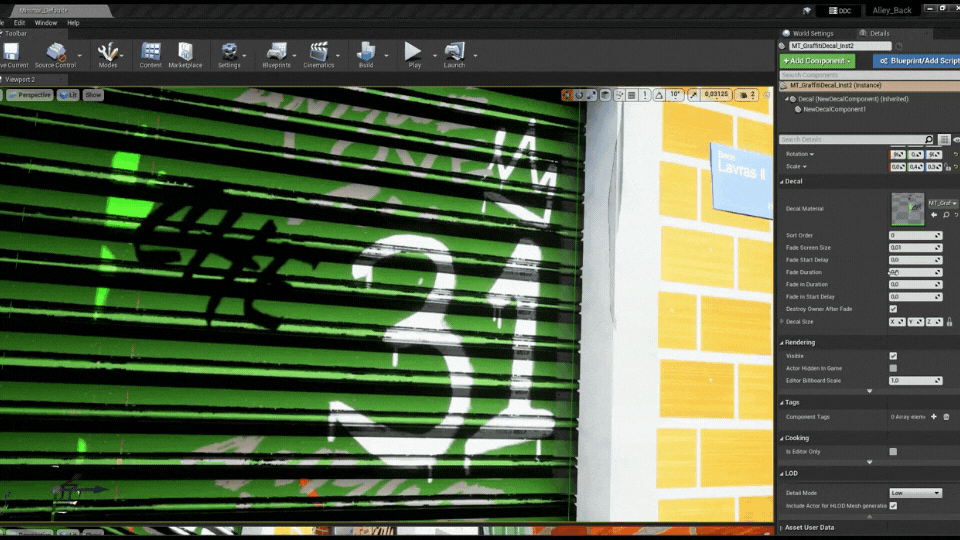The width and height of the screenshot is (960, 540).
Task: Select the translate gizmo mode icon
Action: point(567,95)
